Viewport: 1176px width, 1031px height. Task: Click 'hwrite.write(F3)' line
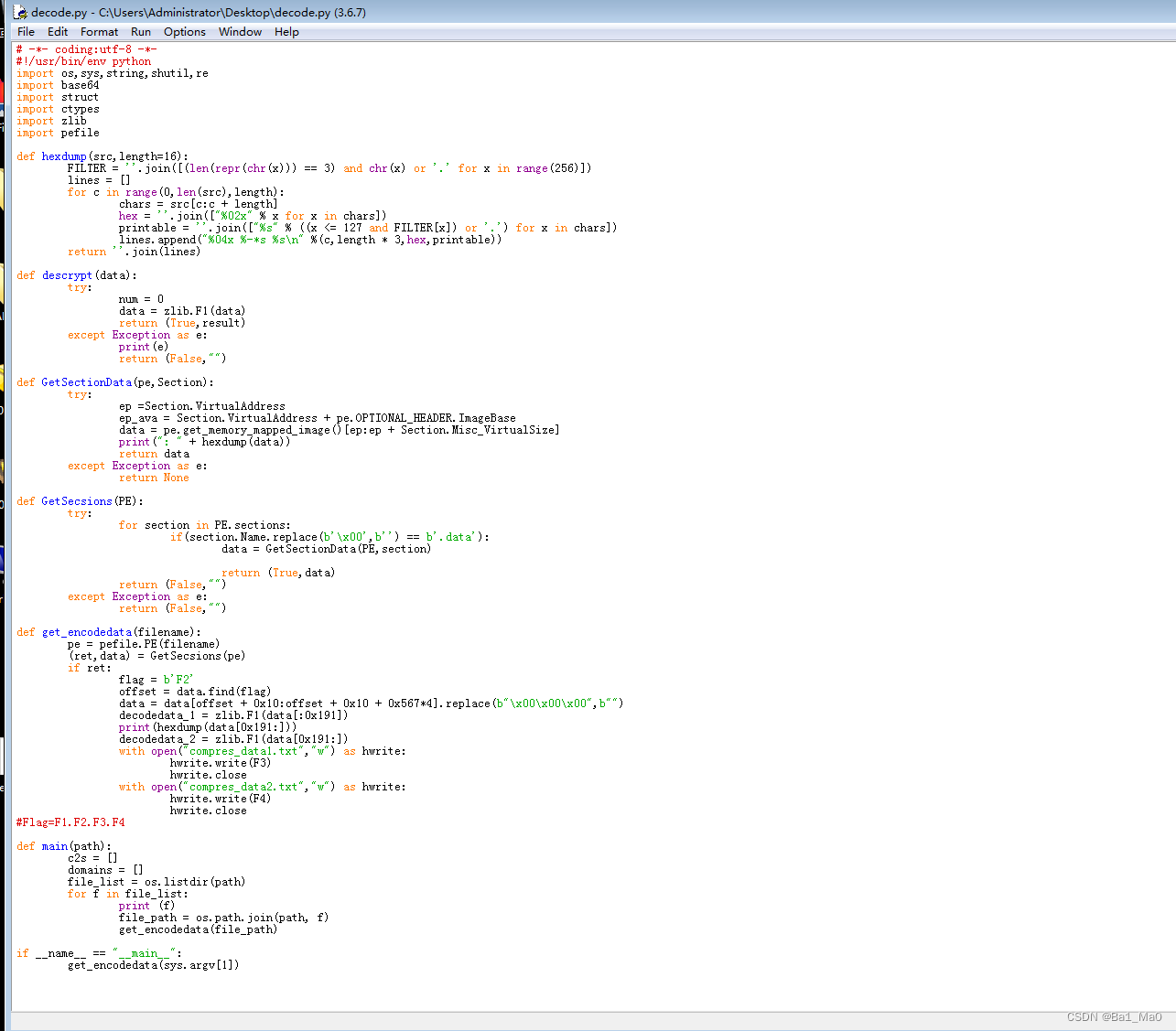(x=221, y=763)
